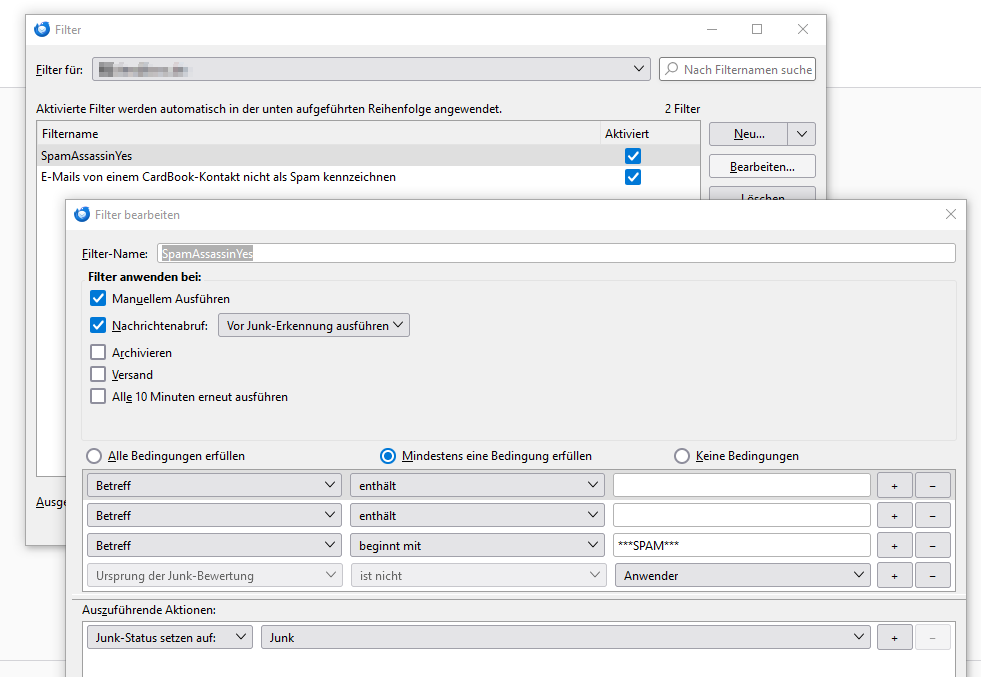This screenshot has height=677, width=981.
Task: Add a condition after the ***SPAM*** row
Action: tap(894, 546)
